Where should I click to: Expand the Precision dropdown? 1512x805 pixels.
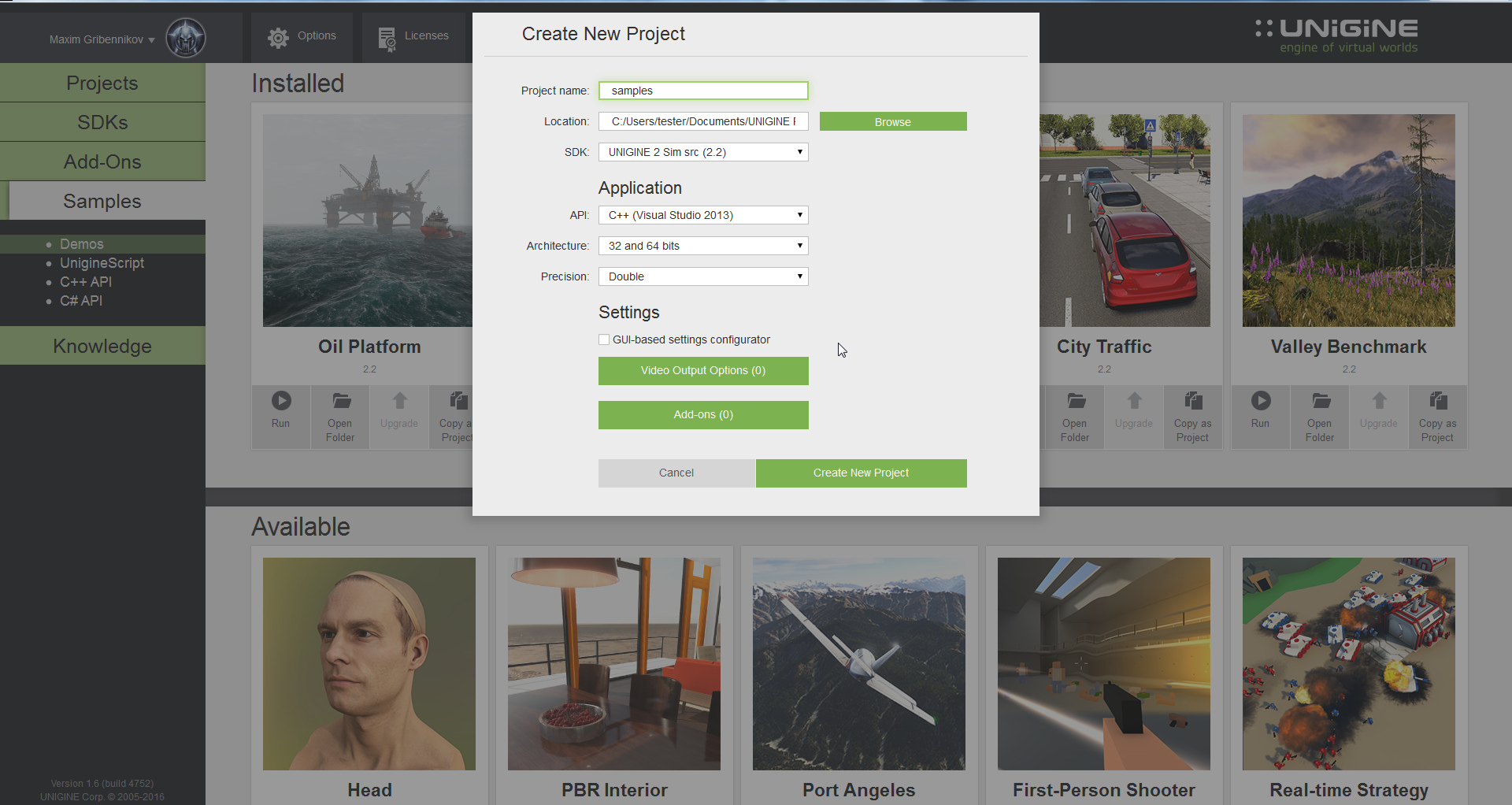coord(703,276)
